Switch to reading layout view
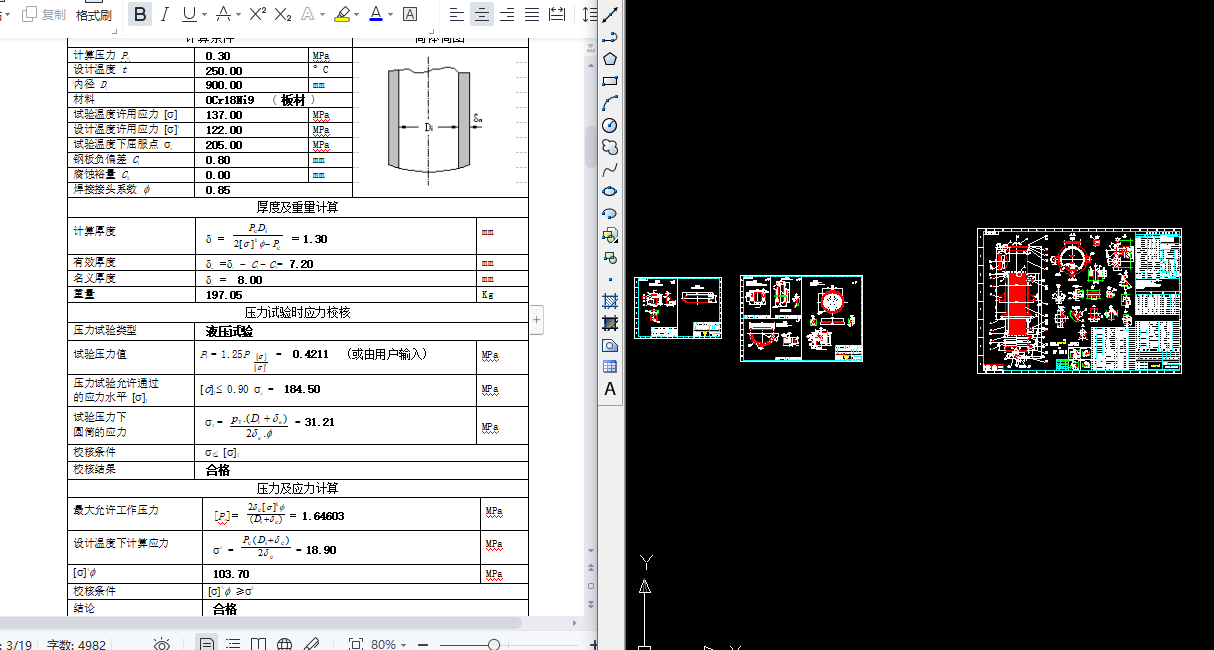Image resolution: width=1214 pixels, height=650 pixels. coord(259,645)
